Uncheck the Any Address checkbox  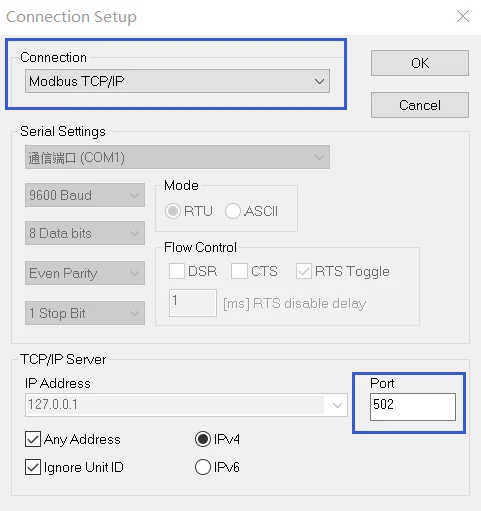coord(33,439)
